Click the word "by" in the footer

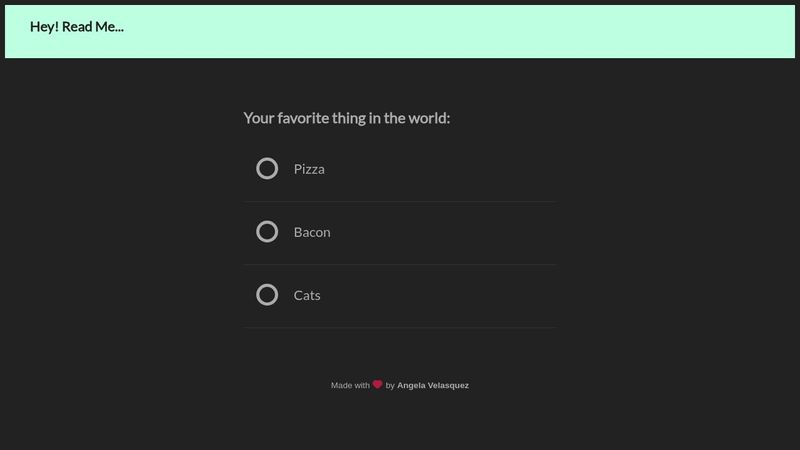[390, 385]
